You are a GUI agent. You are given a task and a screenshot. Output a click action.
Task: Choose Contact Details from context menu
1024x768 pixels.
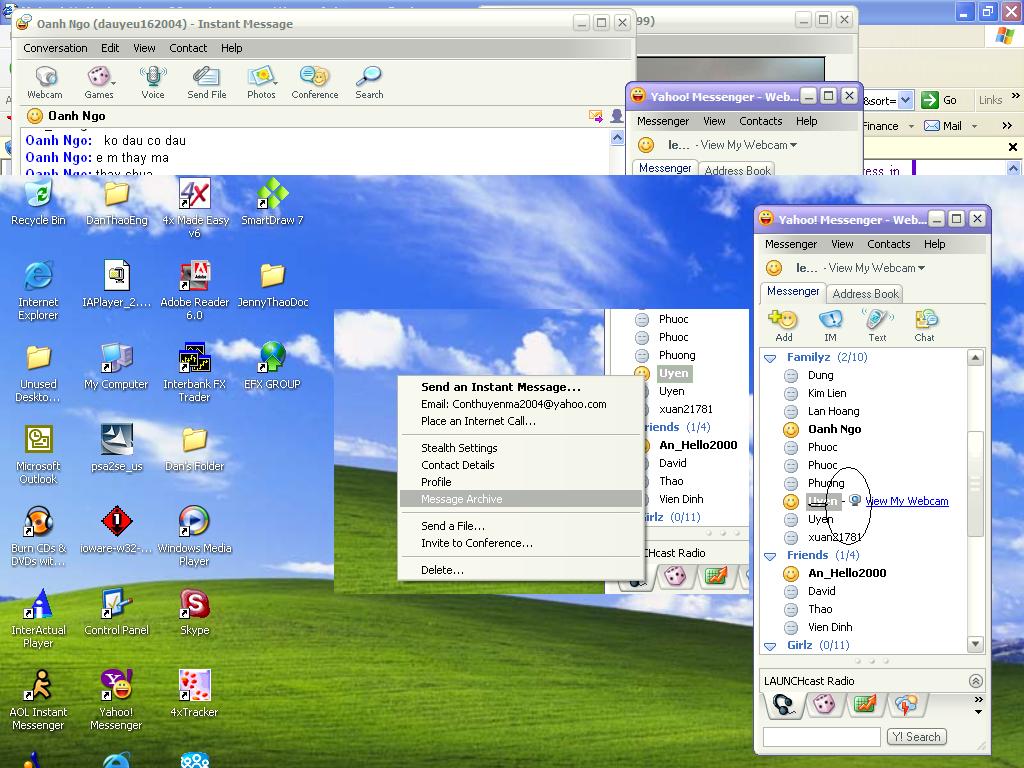point(520,465)
